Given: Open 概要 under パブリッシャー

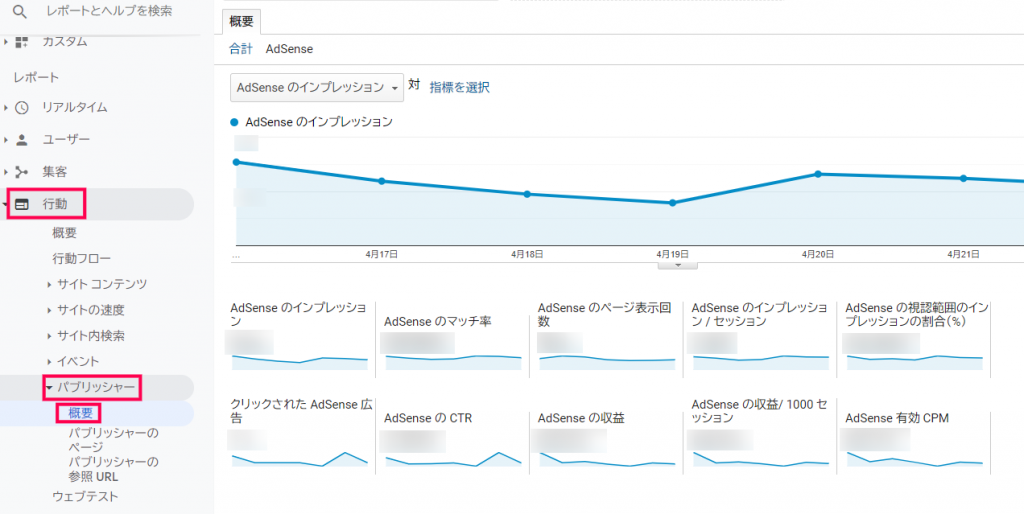Looking at the screenshot, I should pos(80,413).
